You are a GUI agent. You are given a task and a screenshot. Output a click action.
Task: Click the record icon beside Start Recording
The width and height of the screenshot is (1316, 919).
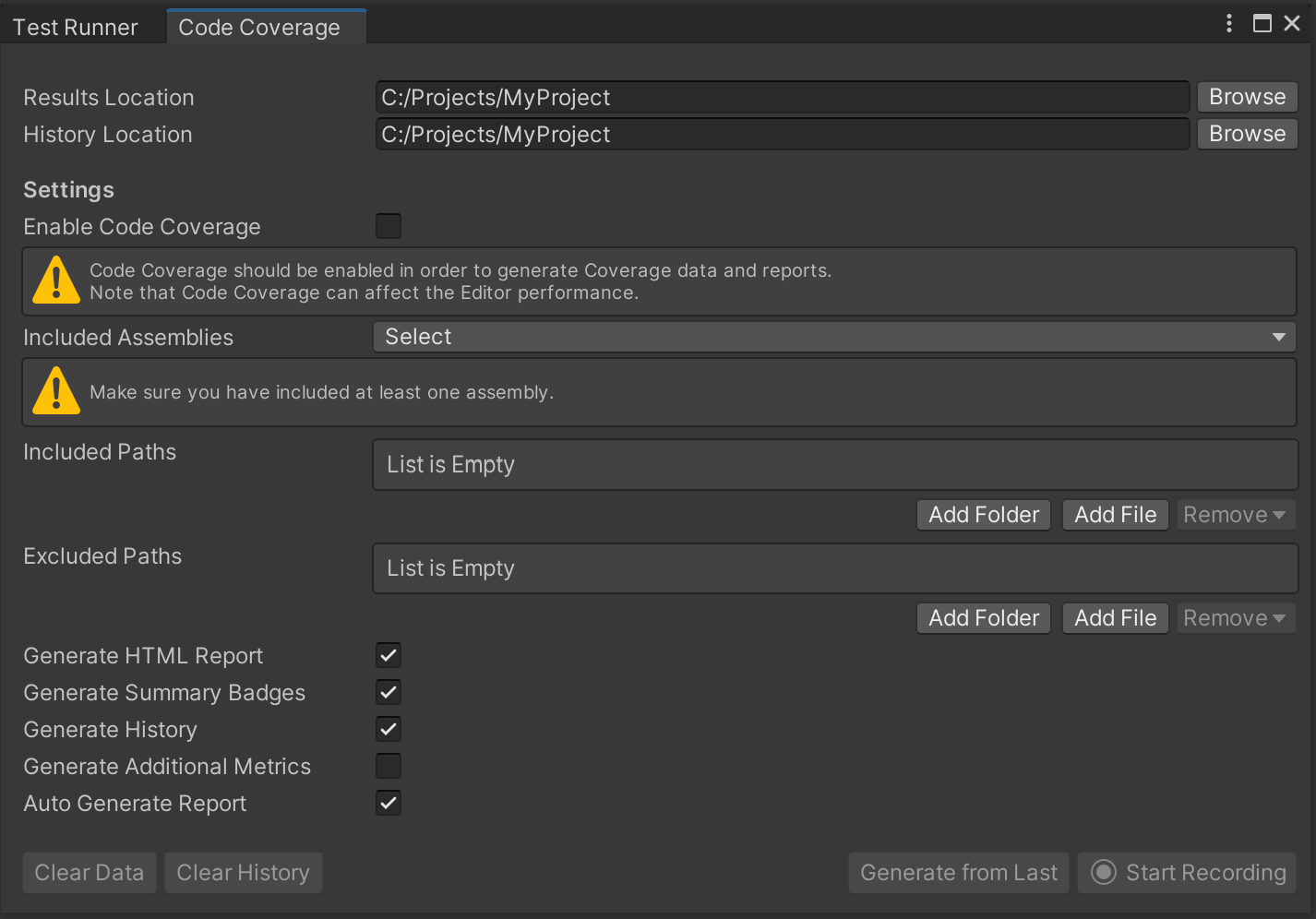tap(1104, 872)
